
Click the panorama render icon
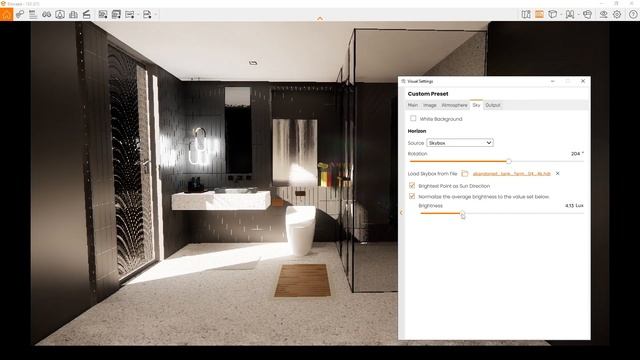pos(130,15)
